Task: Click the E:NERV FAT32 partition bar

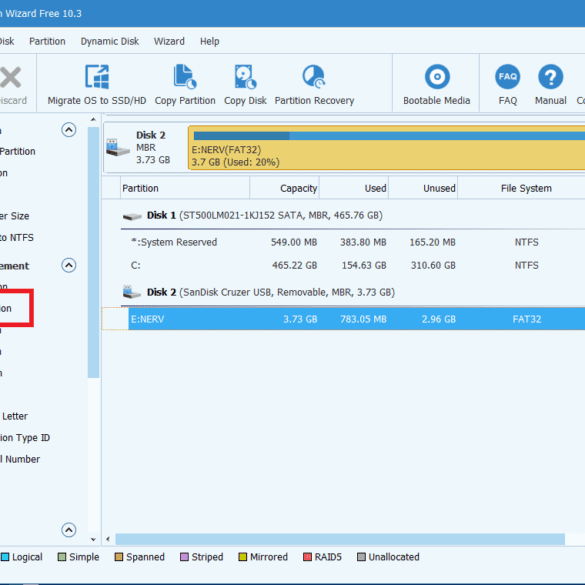Action: click(x=387, y=148)
